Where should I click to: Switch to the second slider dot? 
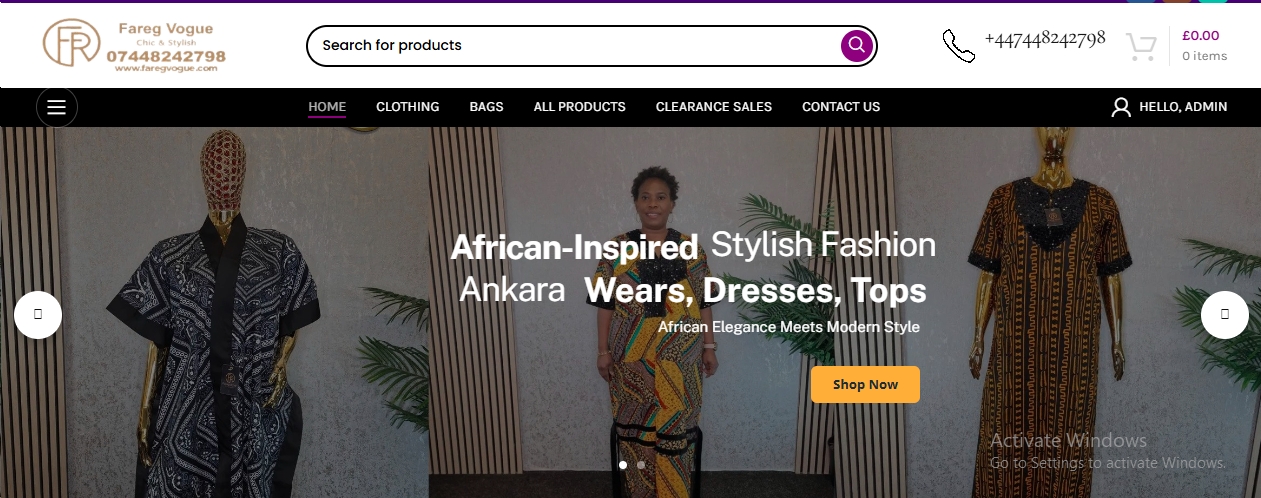641,465
